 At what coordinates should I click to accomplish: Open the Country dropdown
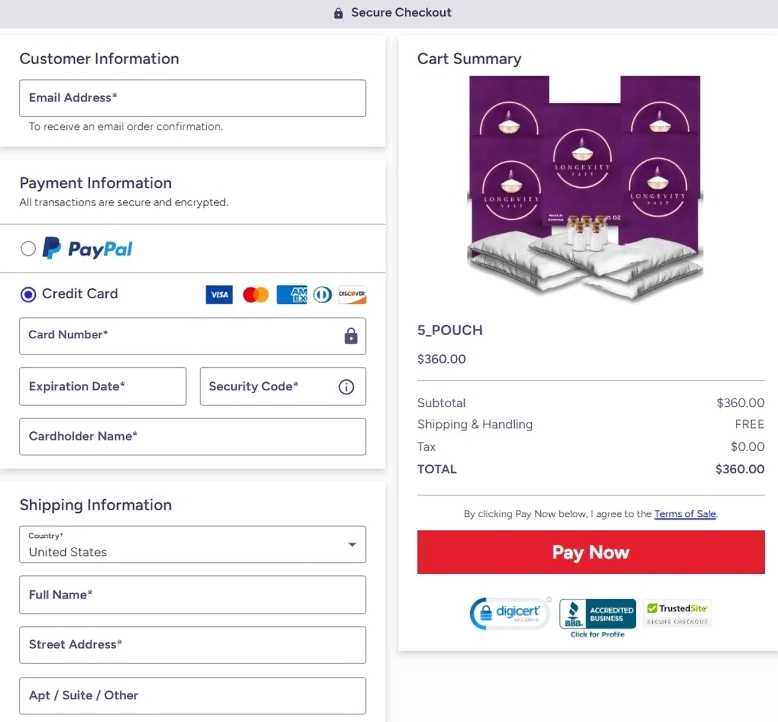[x=192, y=545]
